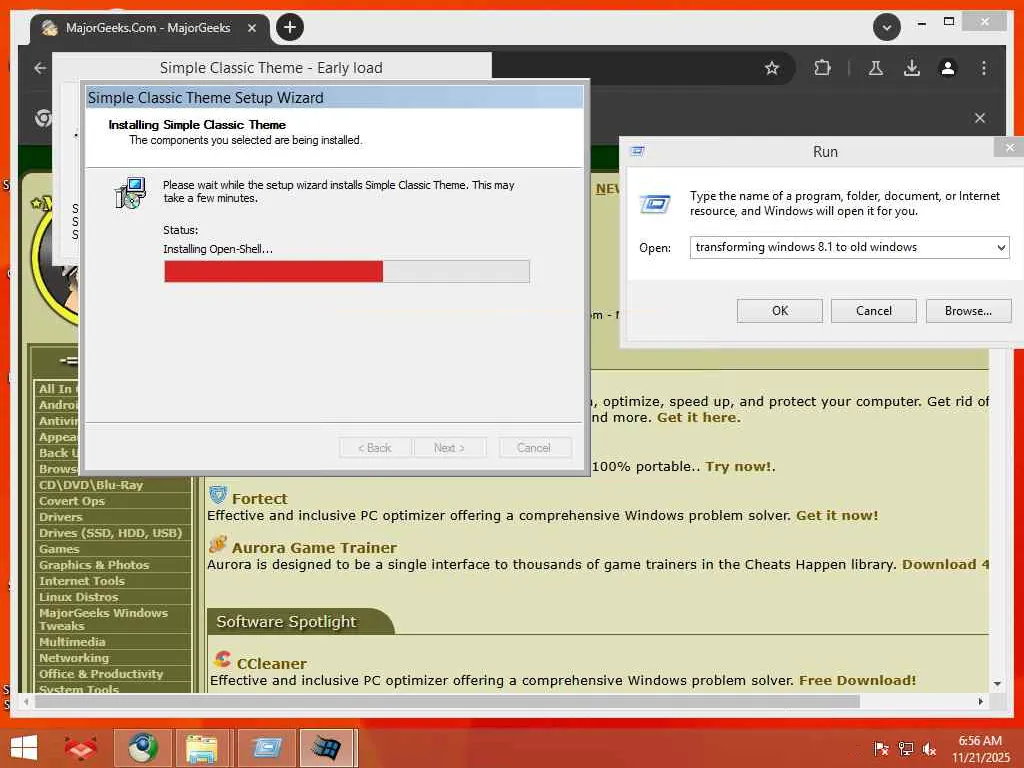Screen dimensions: 1024x768
Task: Open Drives (SSD, HDD, USB) category
Action: [x=110, y=533]
